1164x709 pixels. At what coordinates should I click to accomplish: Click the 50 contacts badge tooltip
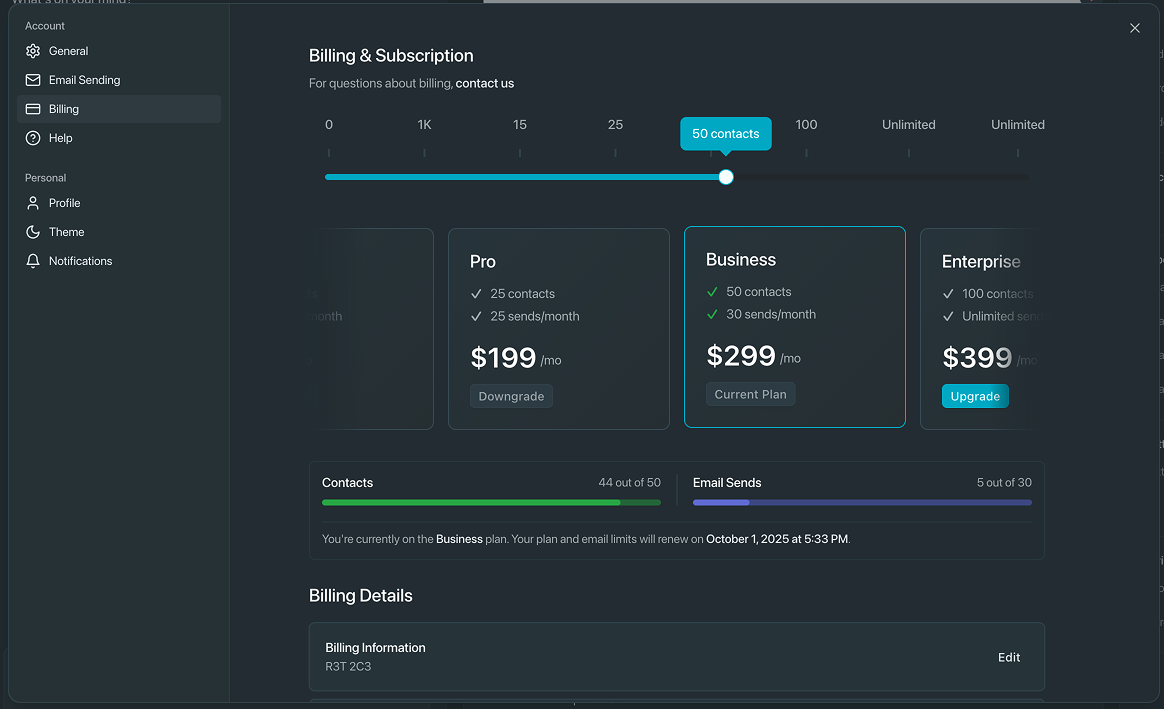pos(726,133)
